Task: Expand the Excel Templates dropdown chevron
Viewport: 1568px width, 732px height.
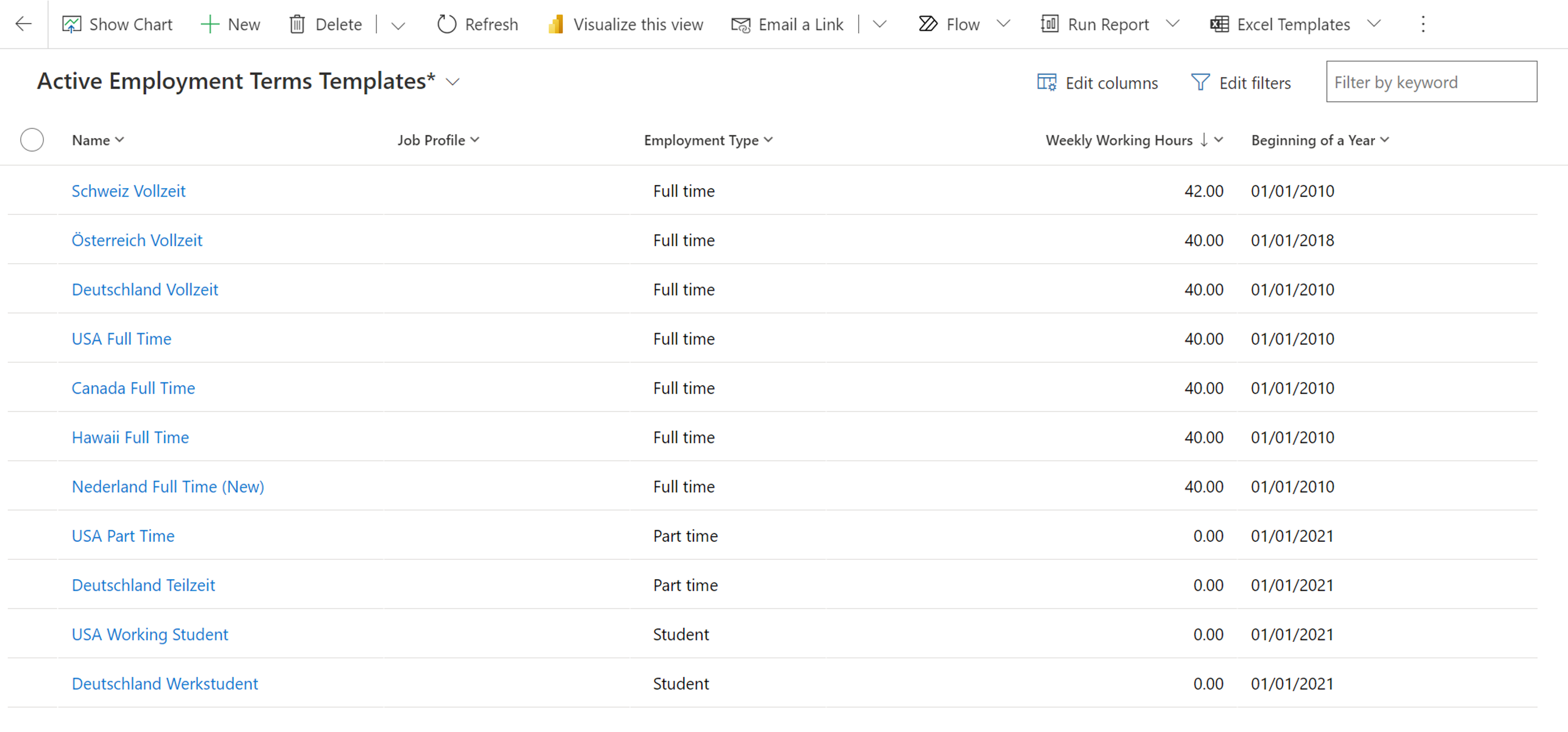Action: click(x=1373, y=25)
